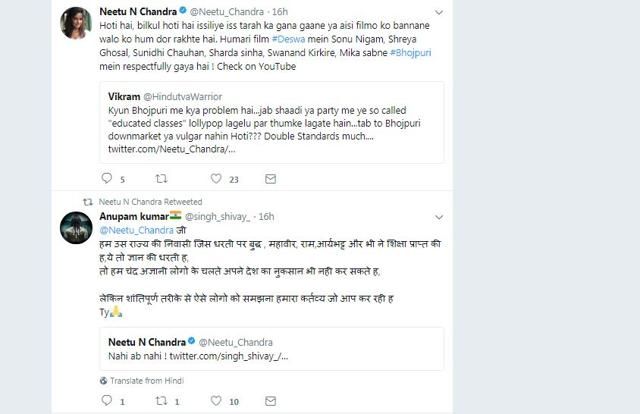The image size is (640, 414).
Task: Reply to Anupam kumar's tweet
Action: [107, 401]
